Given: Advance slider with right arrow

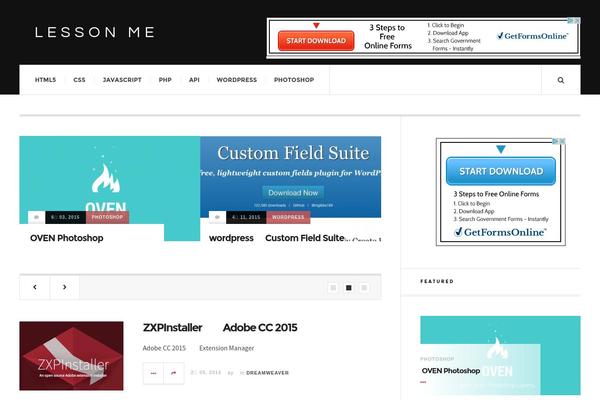Looking at the screenshot, I should [65, 287].
